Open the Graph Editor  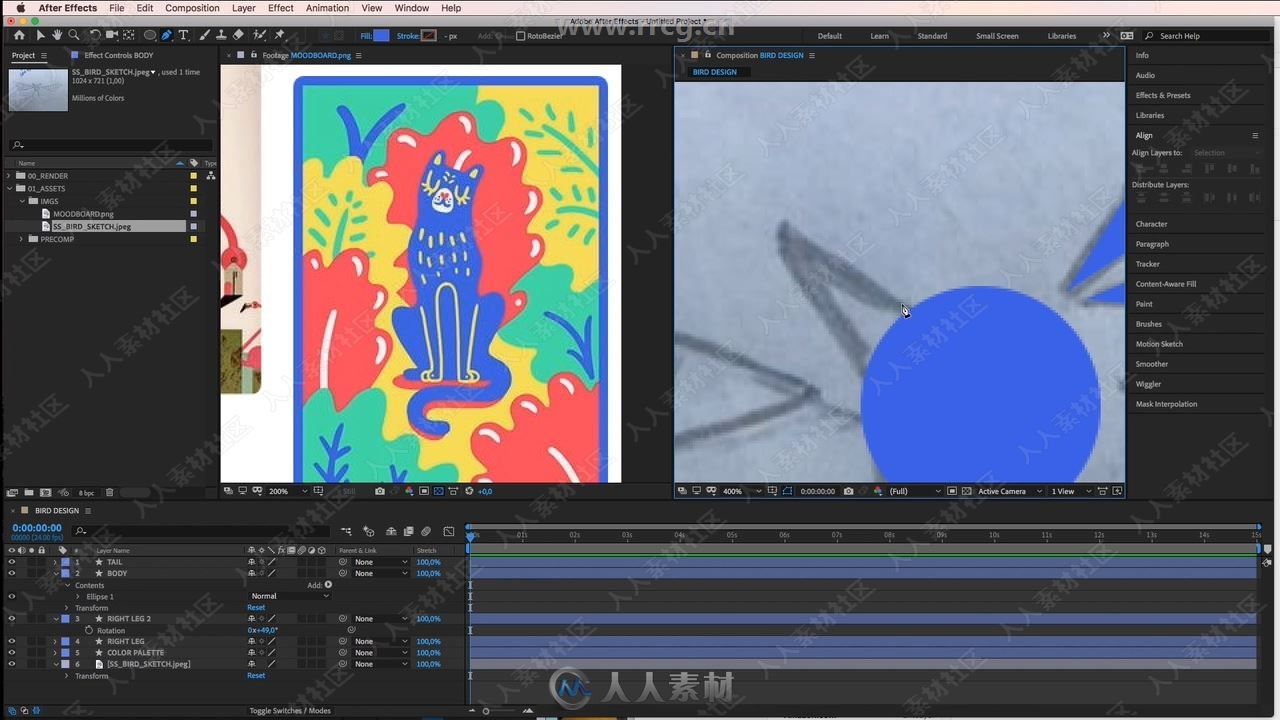[449, 531]
